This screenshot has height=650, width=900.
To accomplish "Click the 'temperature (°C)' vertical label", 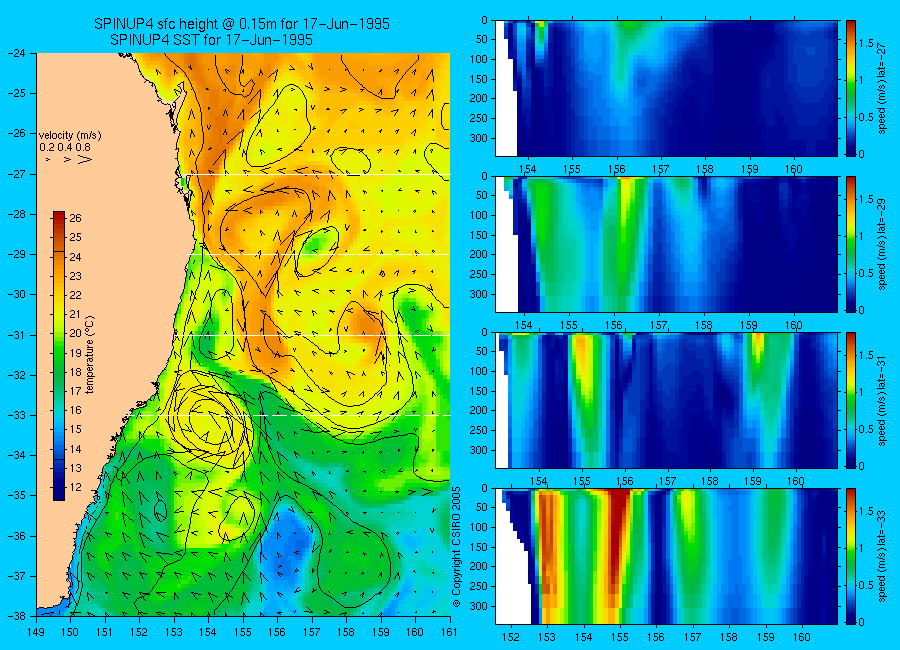I will coord(90,354).
